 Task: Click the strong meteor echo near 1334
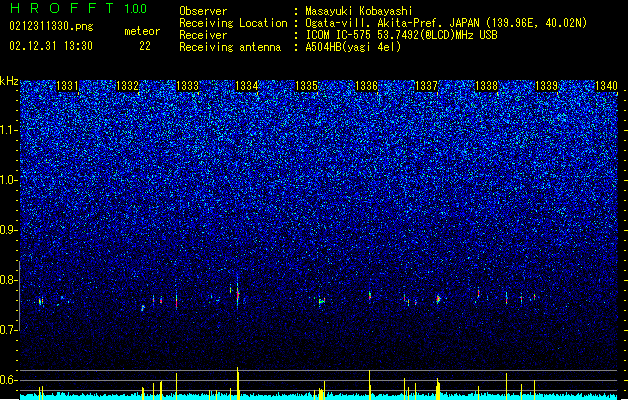click(x=237, y=294)
